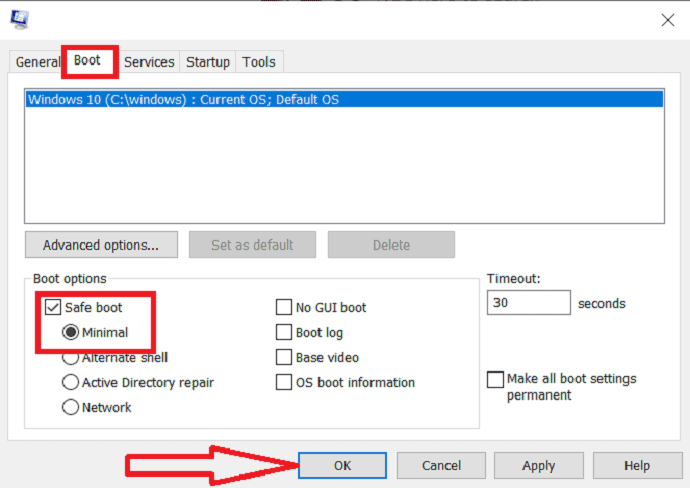Switch to the Services tab
The image size is (690, 488).
[x=149, y=62]
